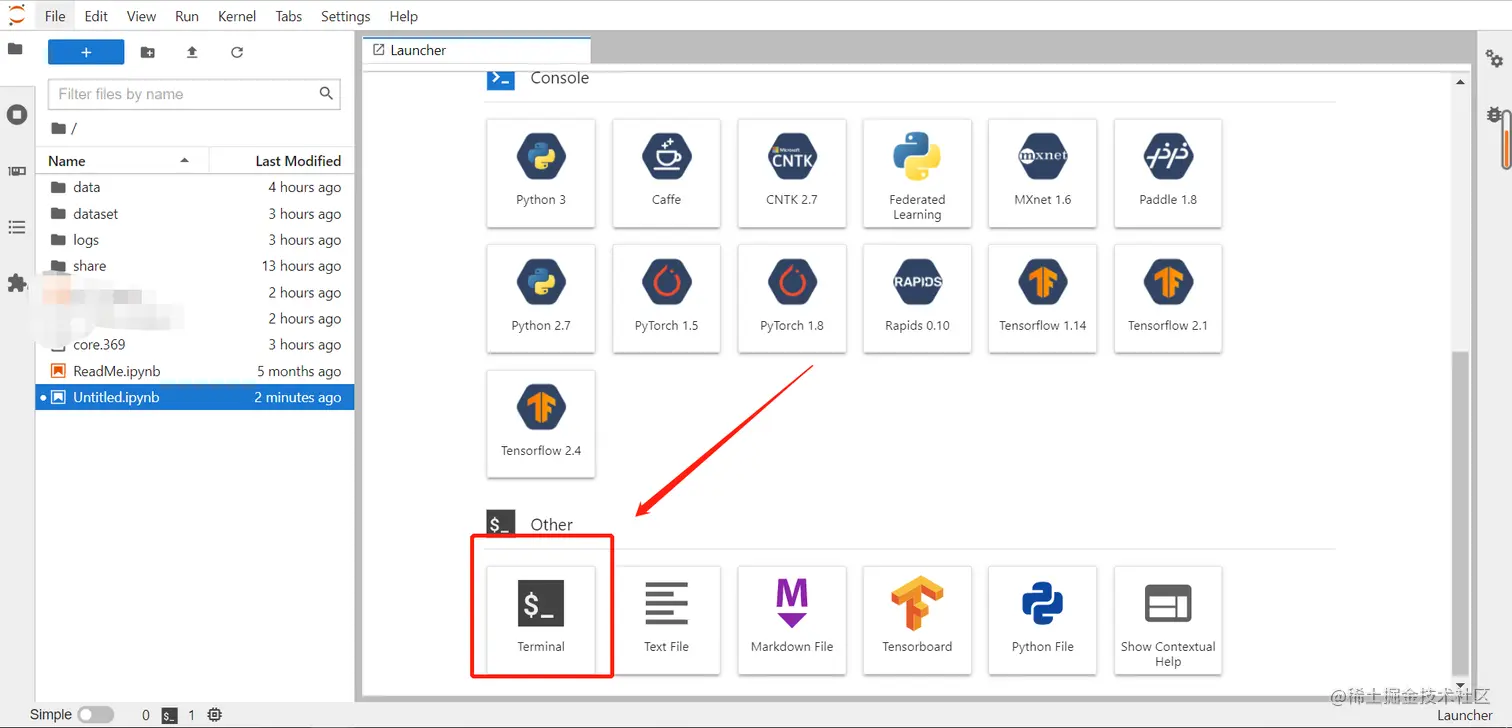1512x728 pixels.
Task: Click the launcher vertical scrollbar thumb
Action: click(1461, 513)
